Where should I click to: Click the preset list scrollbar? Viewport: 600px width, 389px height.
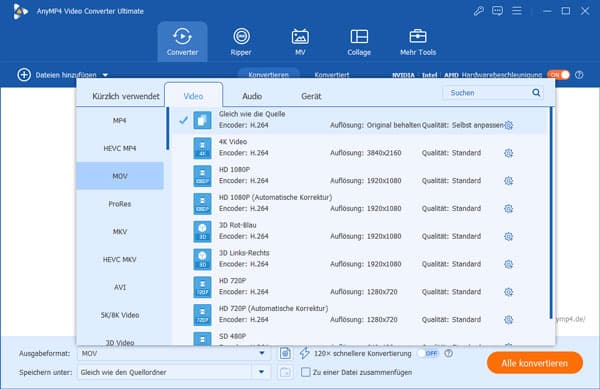pos(551,213)
